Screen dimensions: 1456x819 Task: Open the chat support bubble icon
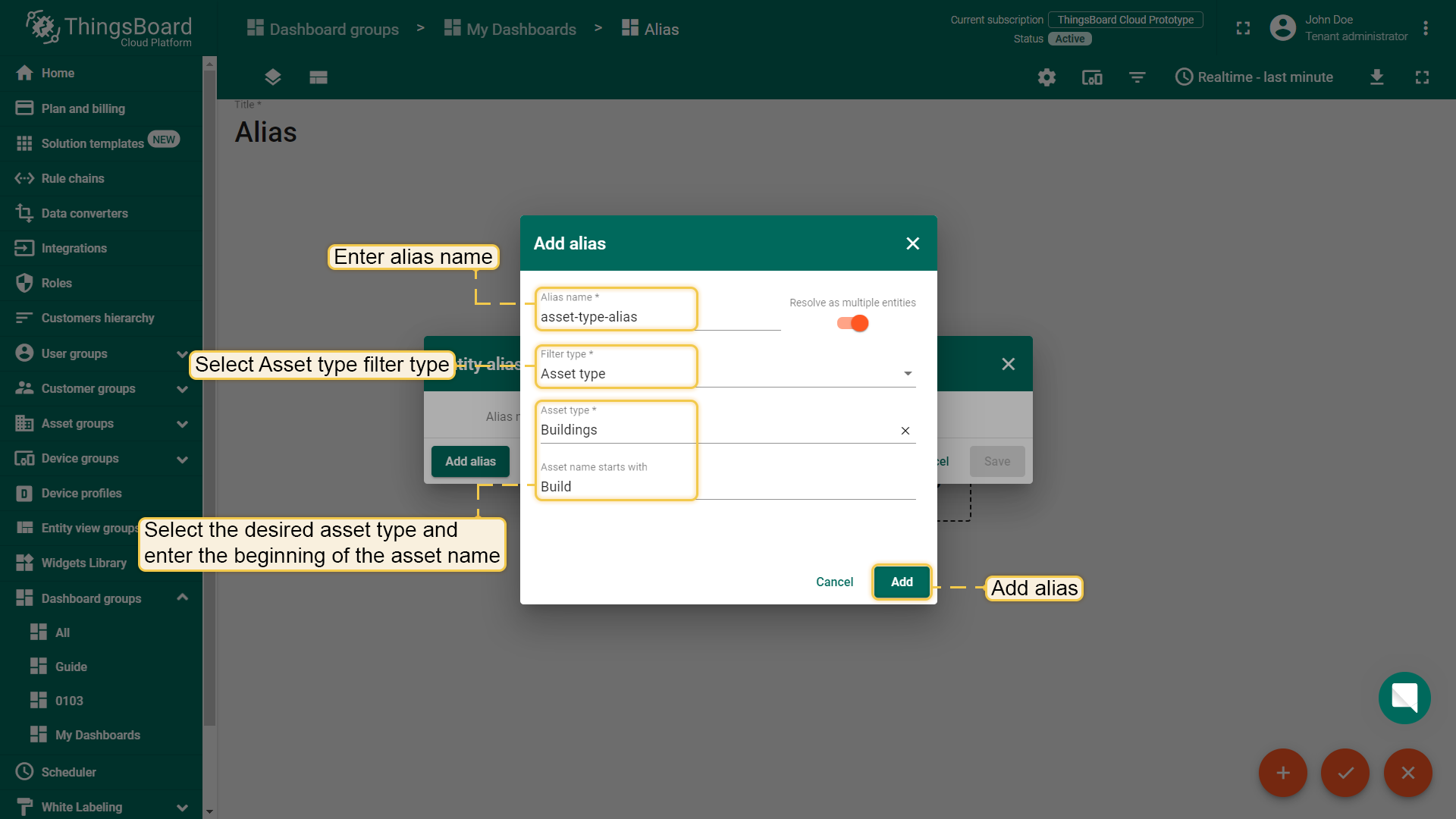point(1404,698)
